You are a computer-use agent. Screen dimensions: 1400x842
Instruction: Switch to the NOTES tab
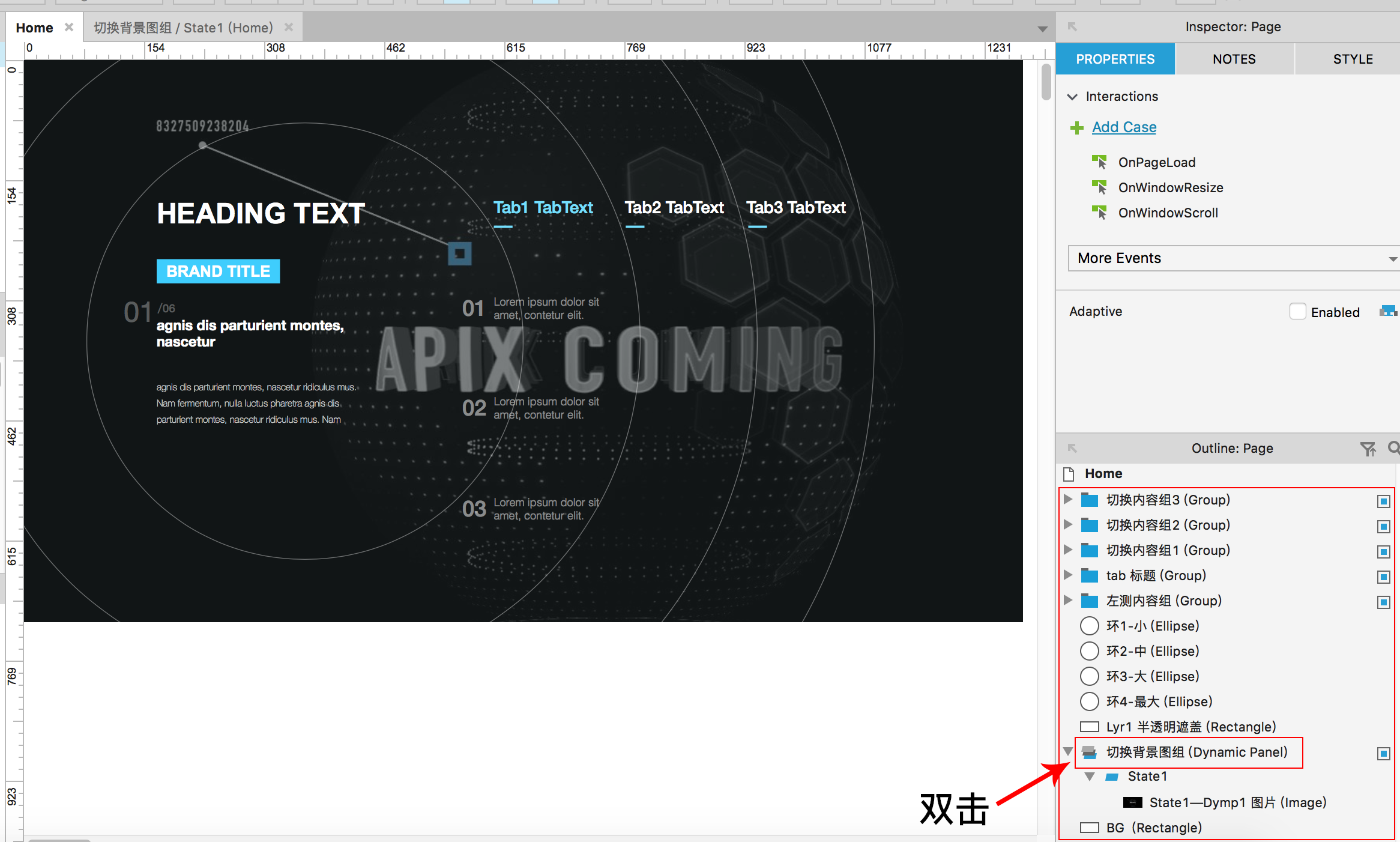click(x=1234, y=59)
